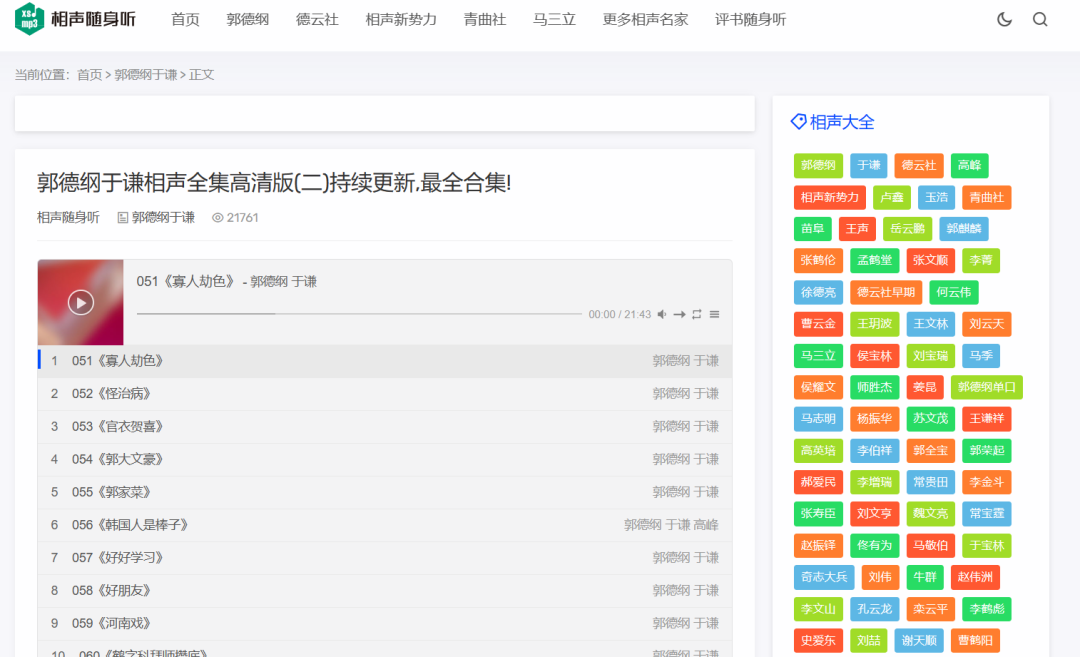Screen dimensions: 1080x657
Task: Play track 056《韩国人是棒子》
Action: click(385, 525)
